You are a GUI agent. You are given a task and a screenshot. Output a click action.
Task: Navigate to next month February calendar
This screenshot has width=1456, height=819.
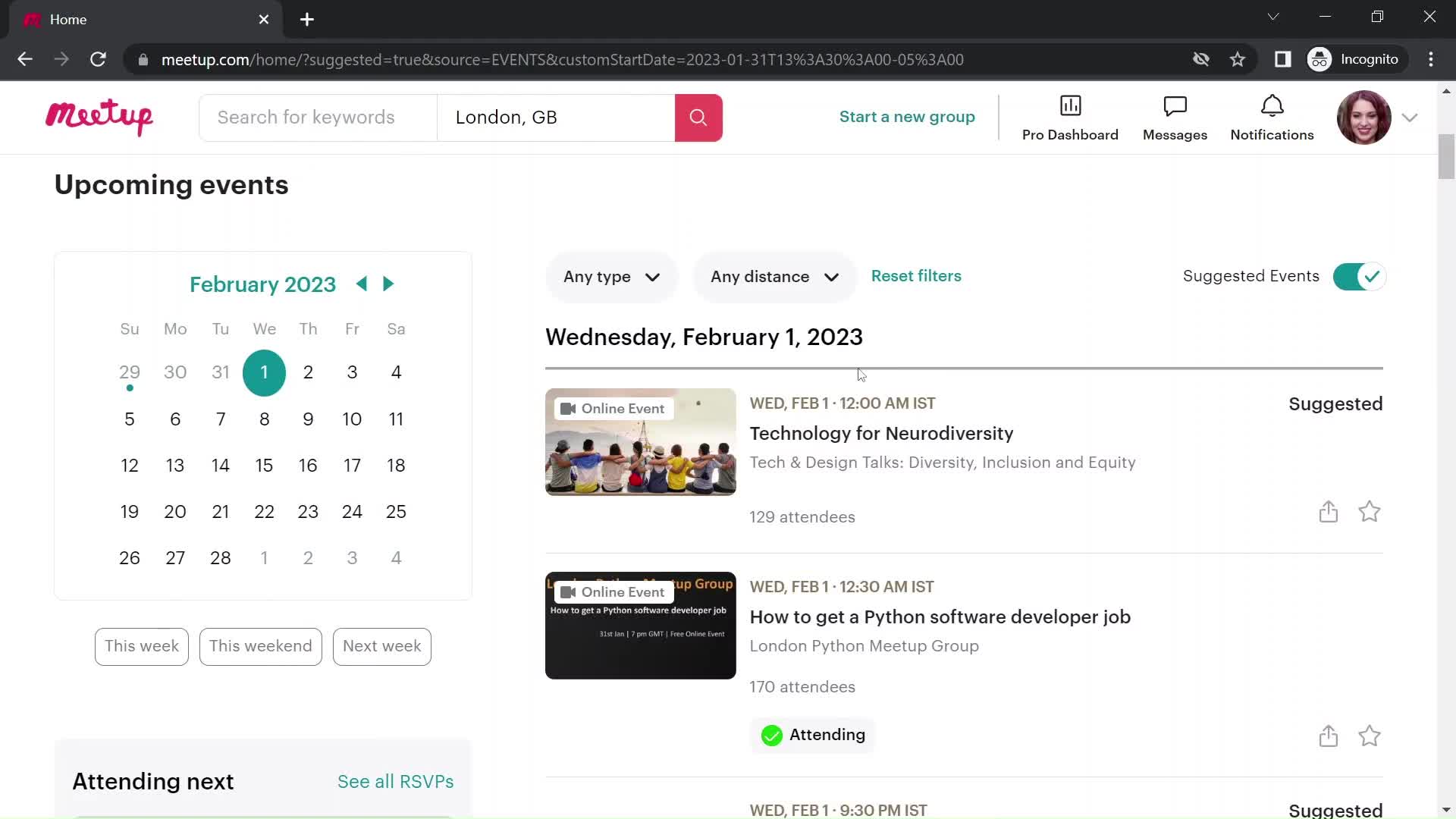388,284
